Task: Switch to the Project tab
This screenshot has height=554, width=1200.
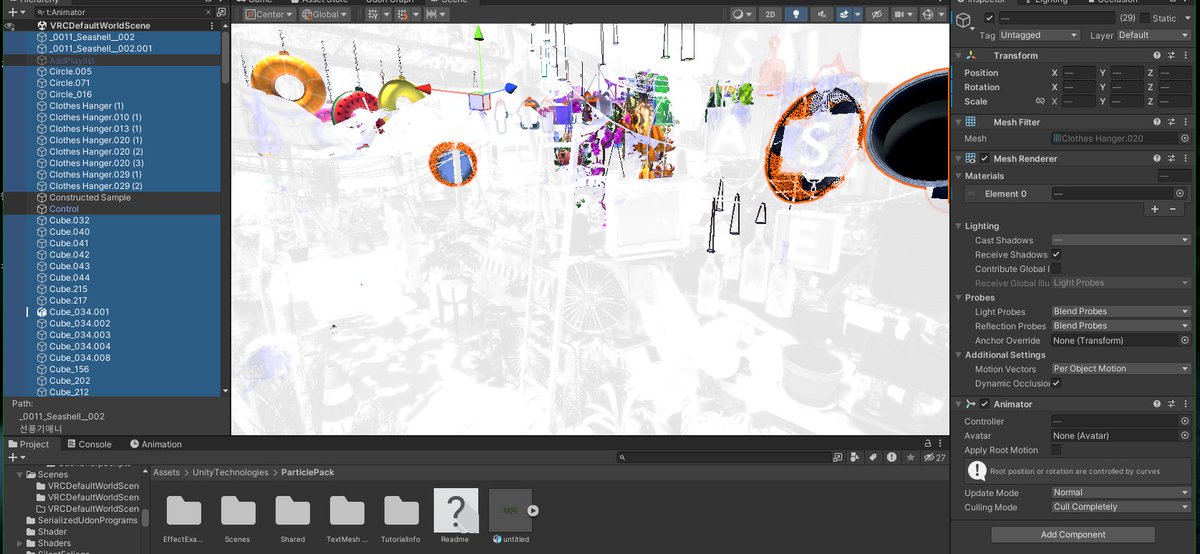Action: (x=28, y=444)
